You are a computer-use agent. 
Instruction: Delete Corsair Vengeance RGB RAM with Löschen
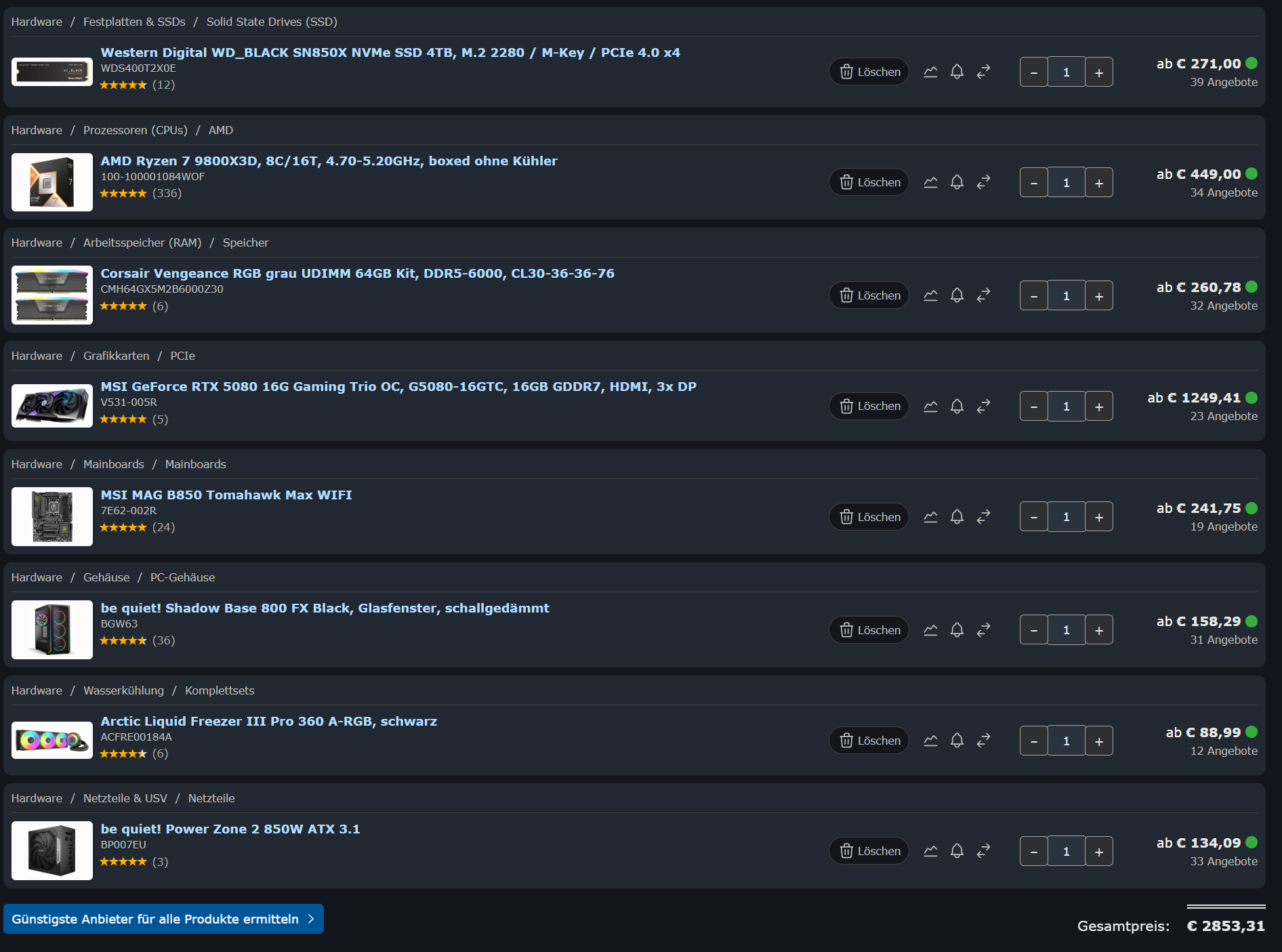click(x=869, y=295)
